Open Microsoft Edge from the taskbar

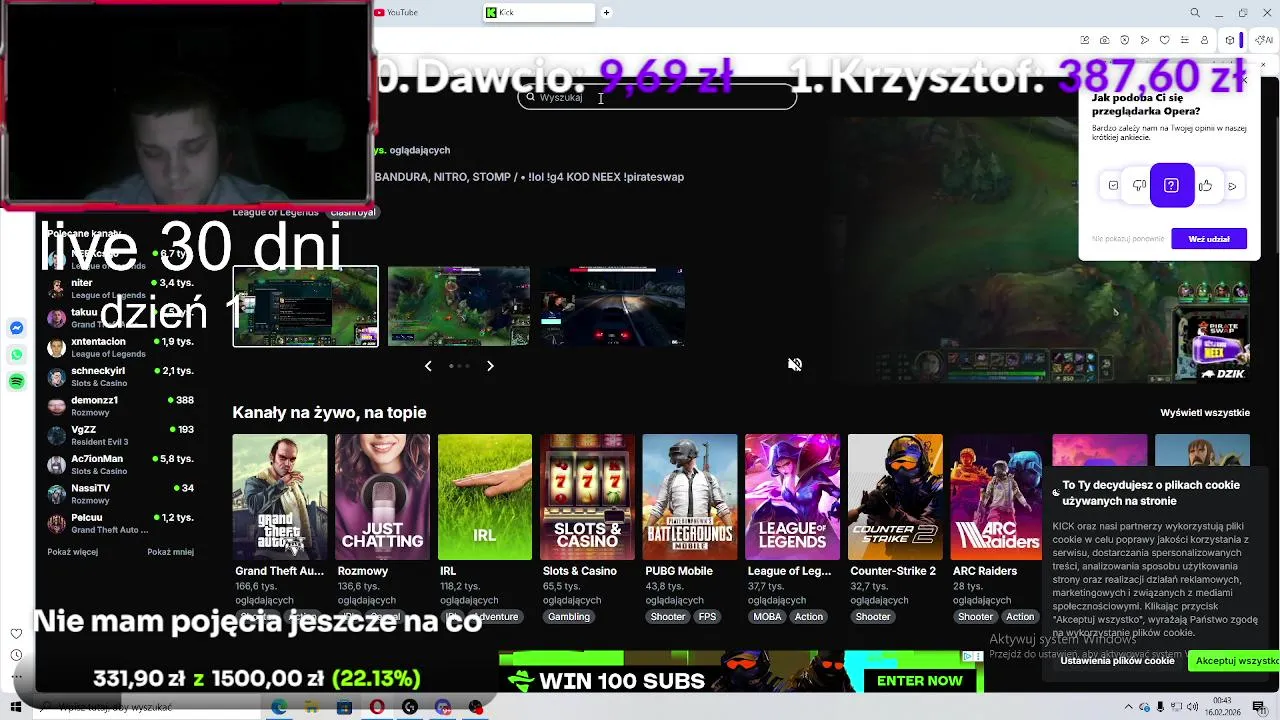279,707
